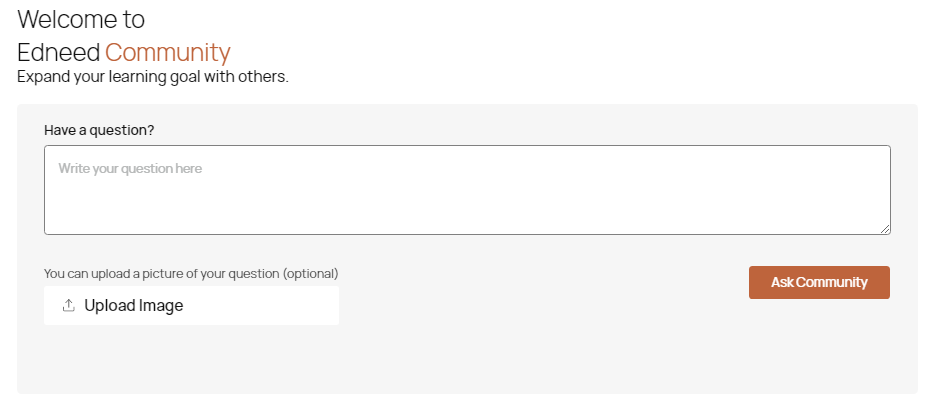This screenshot has width=934, height=407.
Task: Click the 'Upload Image' text label
Action: [133, 306]
